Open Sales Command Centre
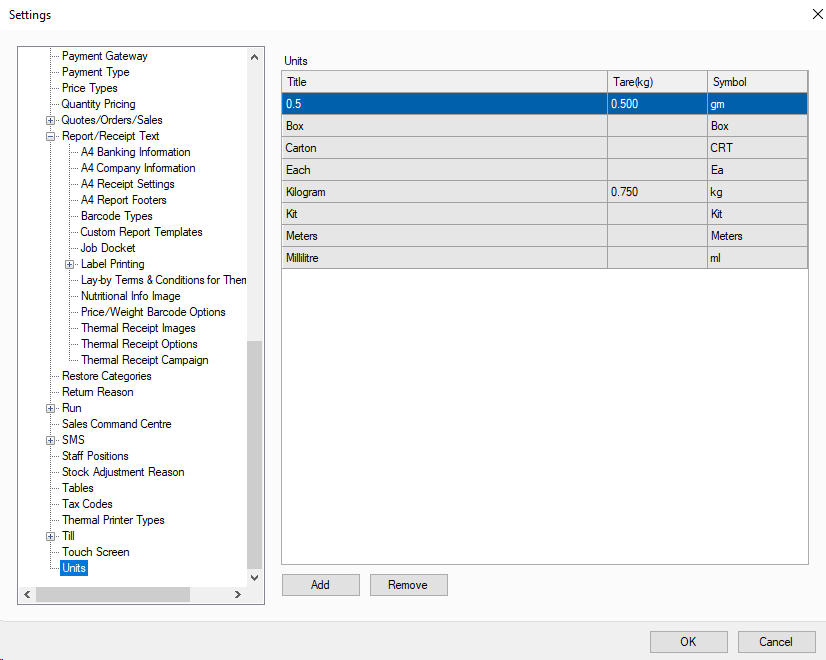This screenshot has height=660, width=826. [x=116, y=424]
